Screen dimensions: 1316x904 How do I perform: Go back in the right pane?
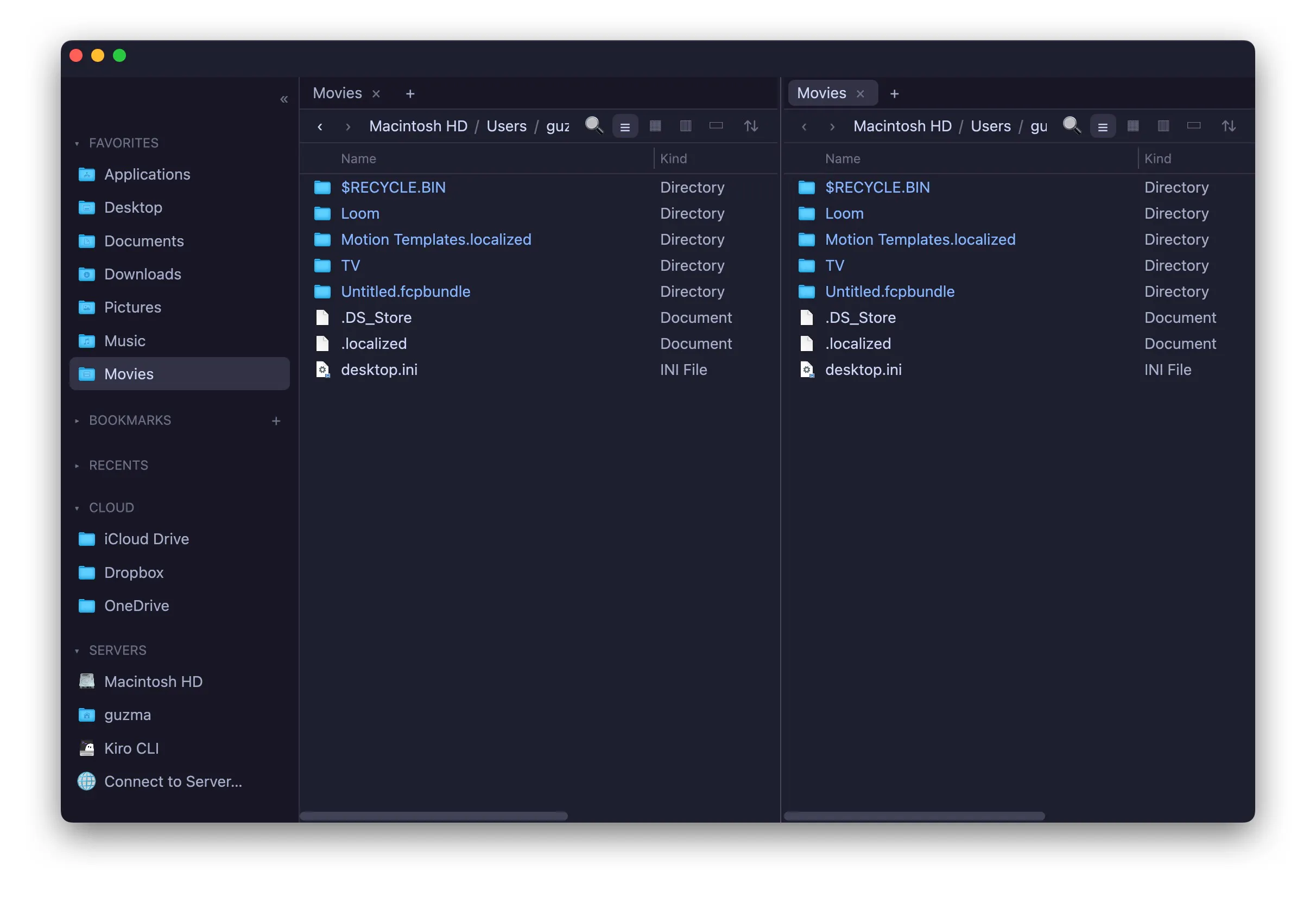(x=803, y=126)
